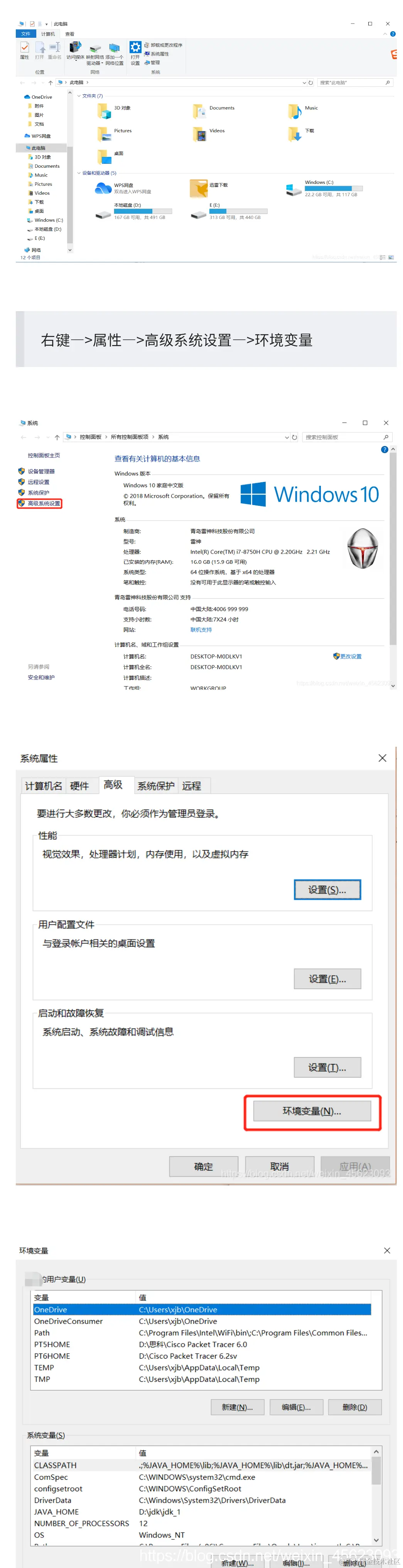The image size is (403, 1568).
Task: Click 管理 in the ribbon
Action: coord(152,62)
